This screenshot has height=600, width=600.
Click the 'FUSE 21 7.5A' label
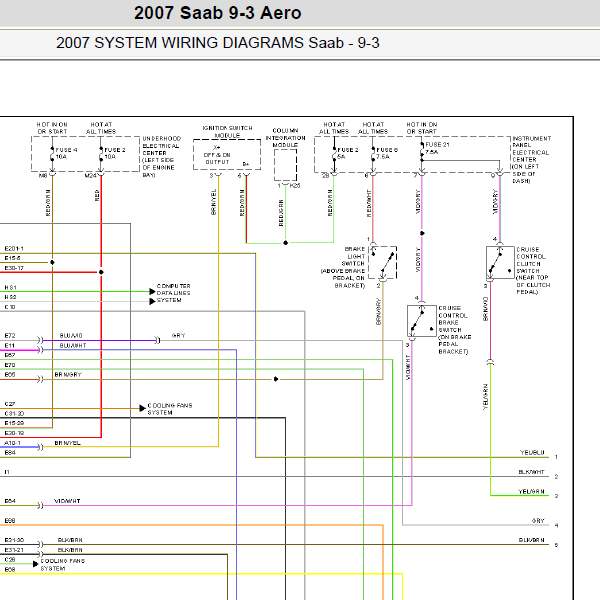tap(437, 148)
